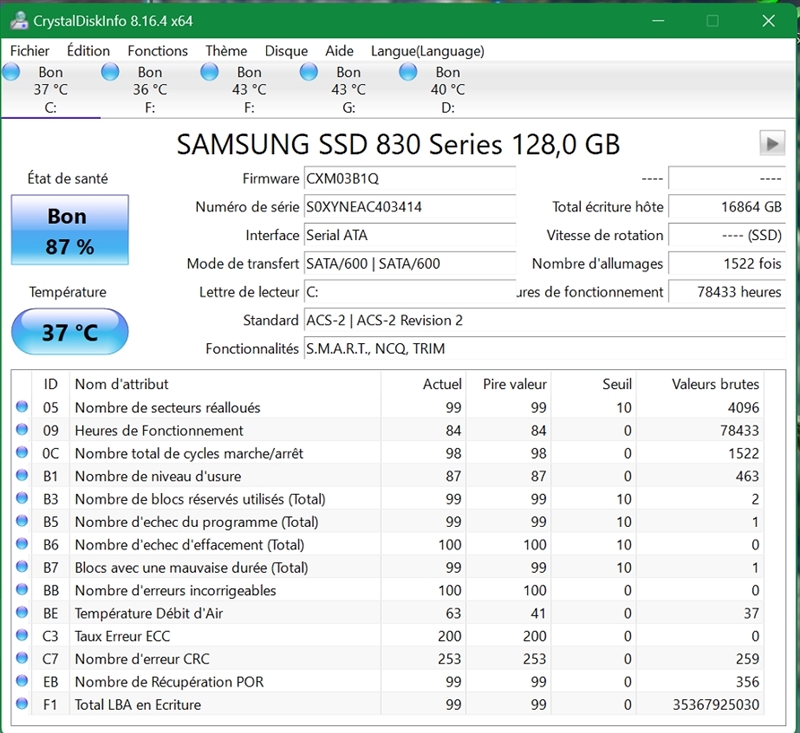Click status orb for attribute 05 reallocated sectors
The height and width of the screenshot is (733, 800).
point(22,408)
